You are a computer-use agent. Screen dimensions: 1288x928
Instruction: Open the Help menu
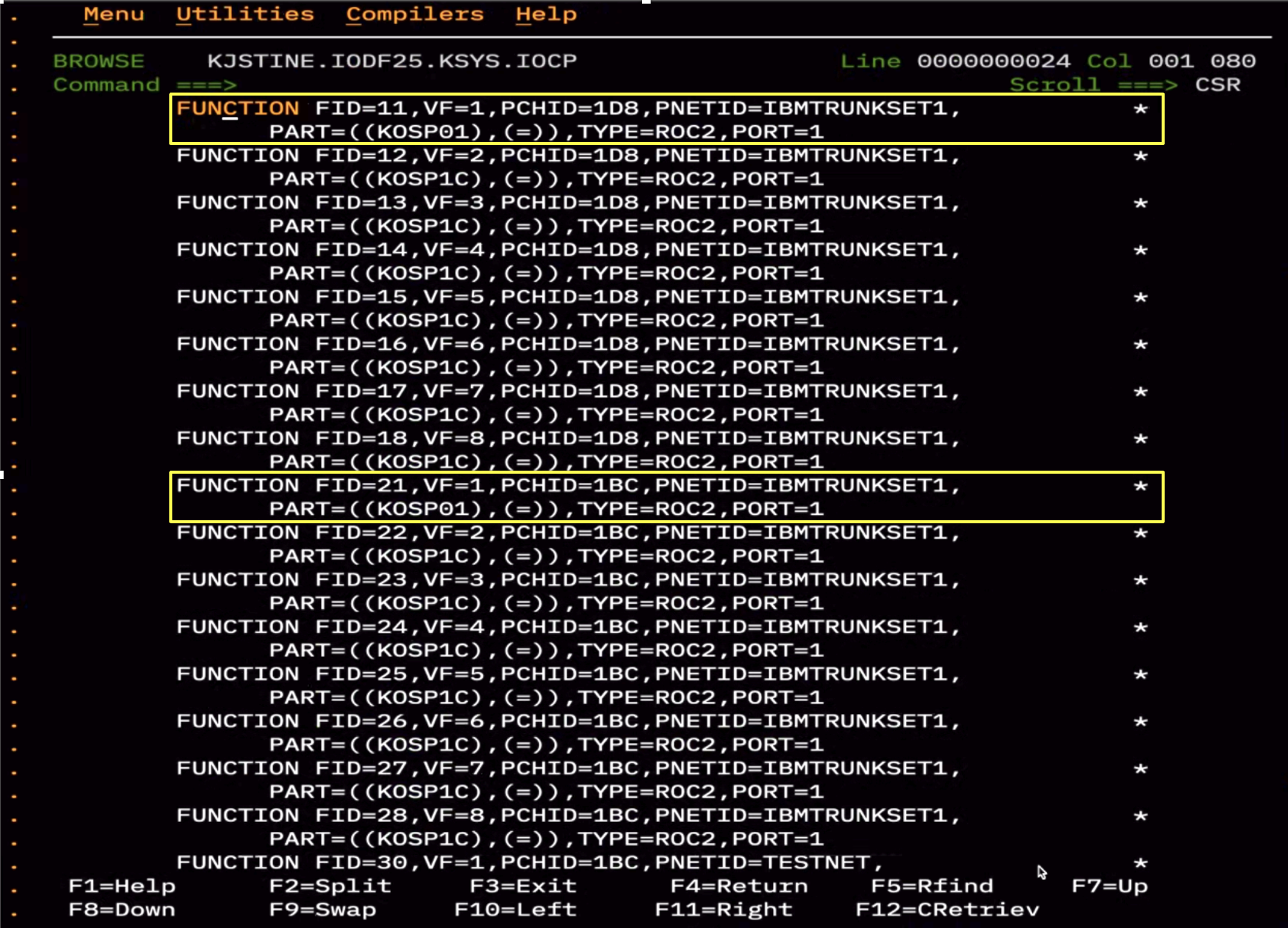546,14
